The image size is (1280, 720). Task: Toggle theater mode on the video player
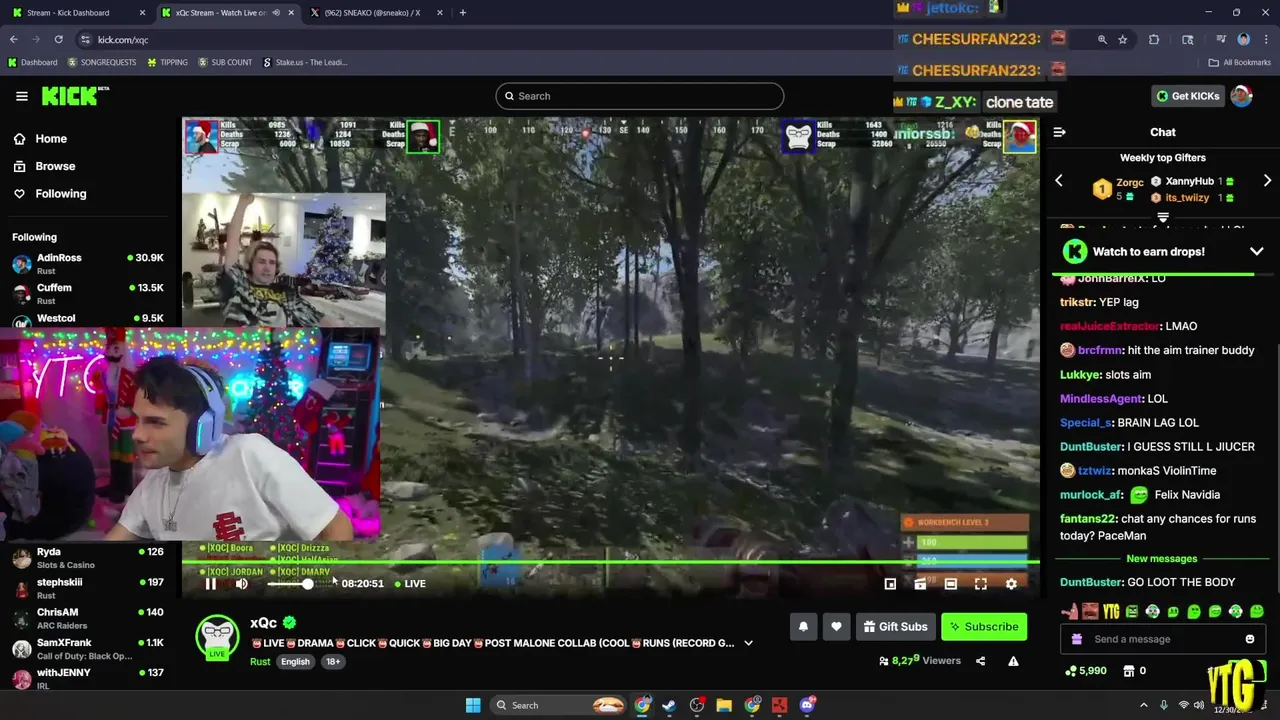[x=951, y=584]
